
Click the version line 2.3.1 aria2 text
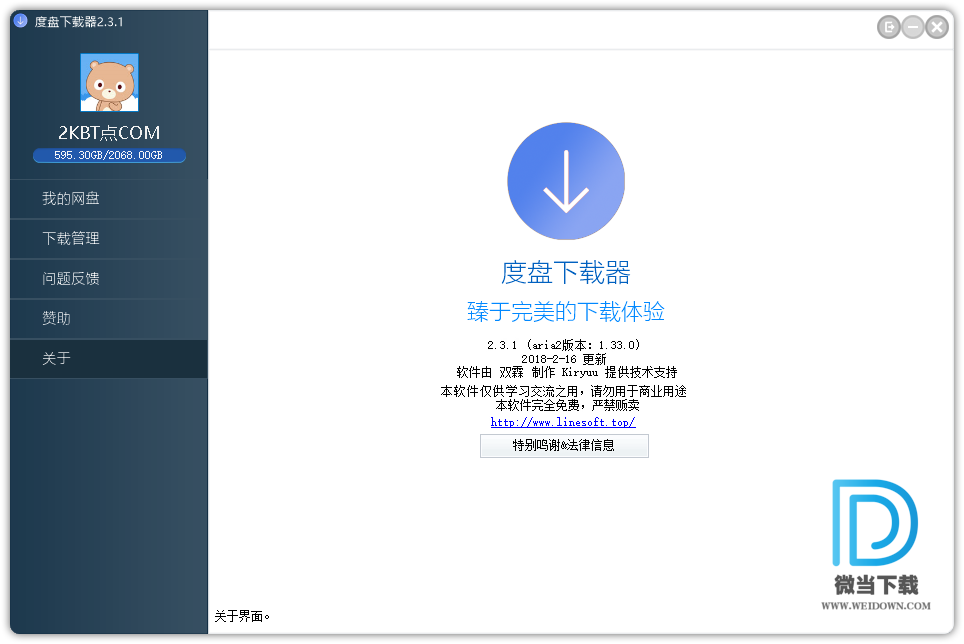(563, 345)
